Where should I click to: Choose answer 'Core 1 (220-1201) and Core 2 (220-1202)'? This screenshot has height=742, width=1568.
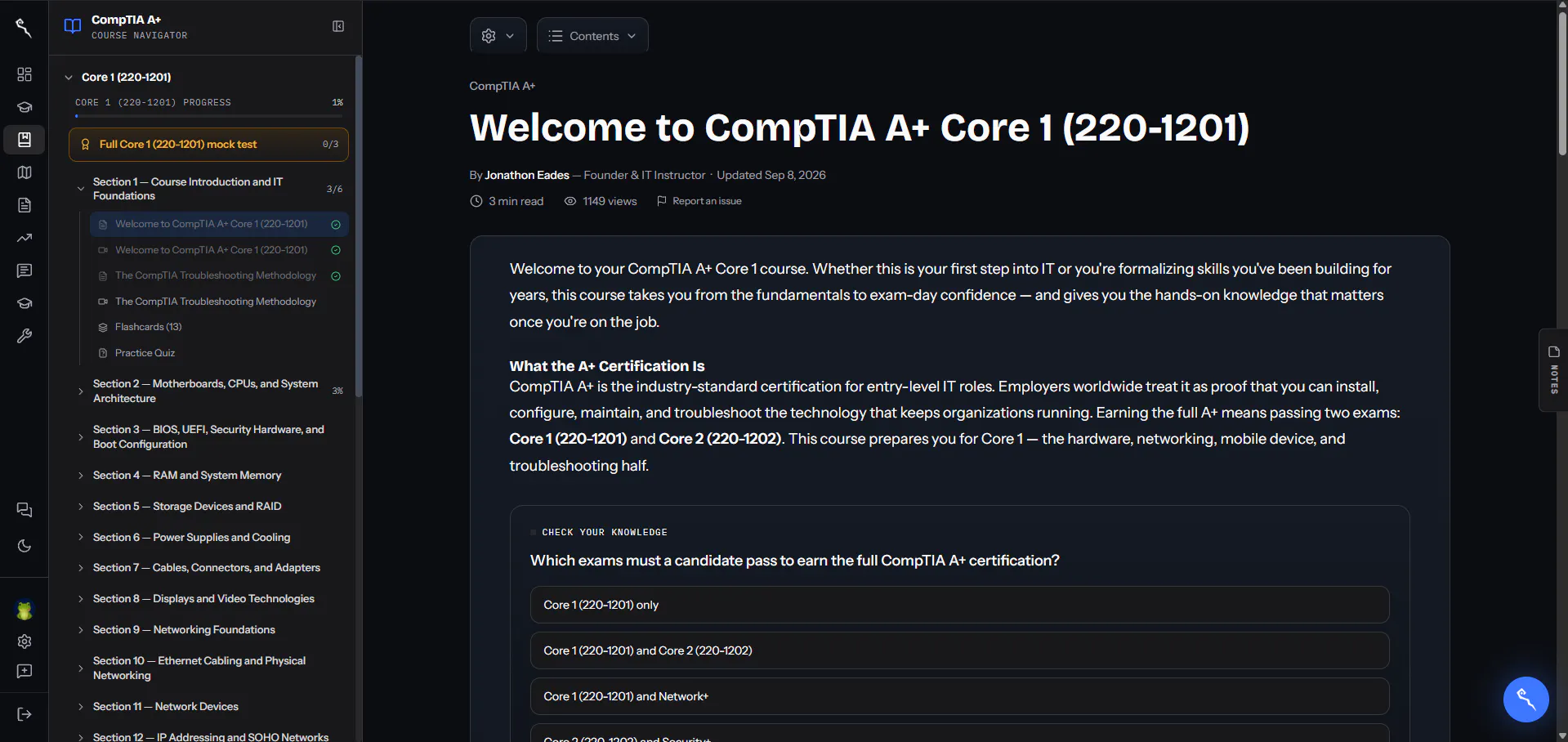click(x=959, y=650)
